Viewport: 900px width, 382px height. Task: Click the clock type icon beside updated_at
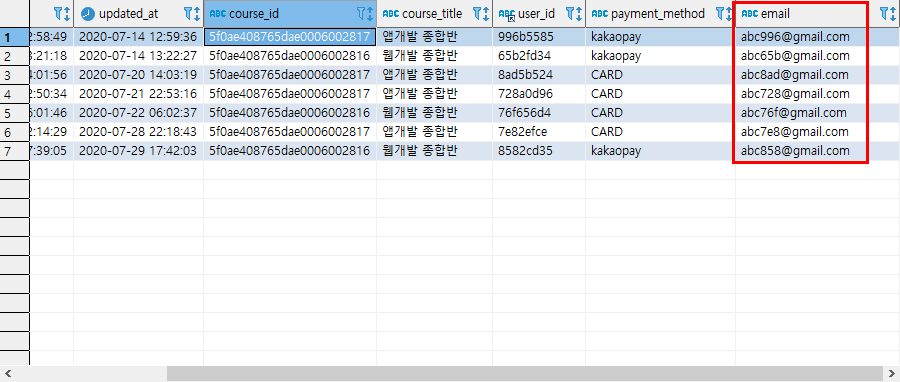tap(88, 14)
